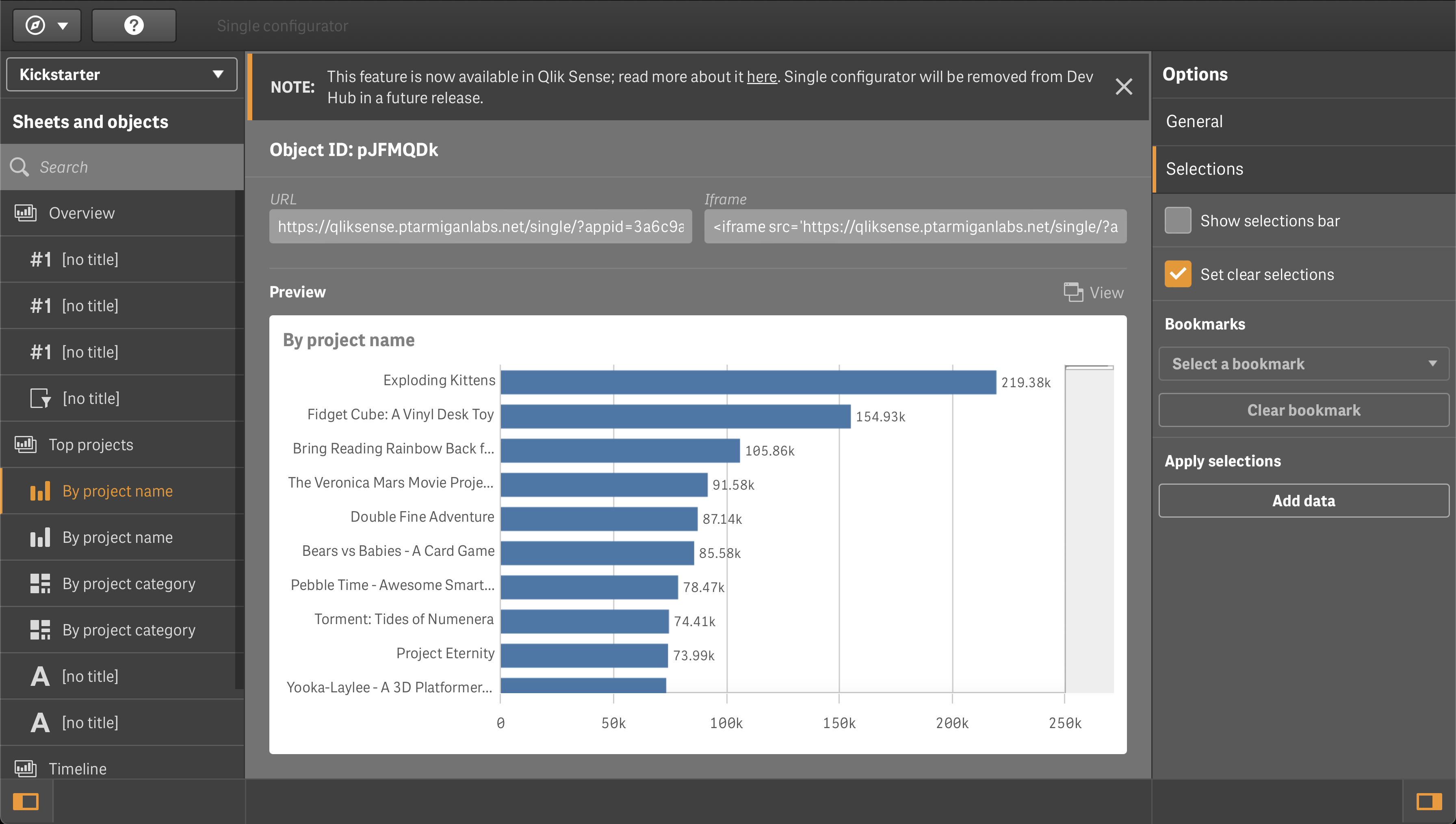This screenshot has height=824, width=1456.
Task: Select the filter pane [no title] object
Action: pos(91,399)
